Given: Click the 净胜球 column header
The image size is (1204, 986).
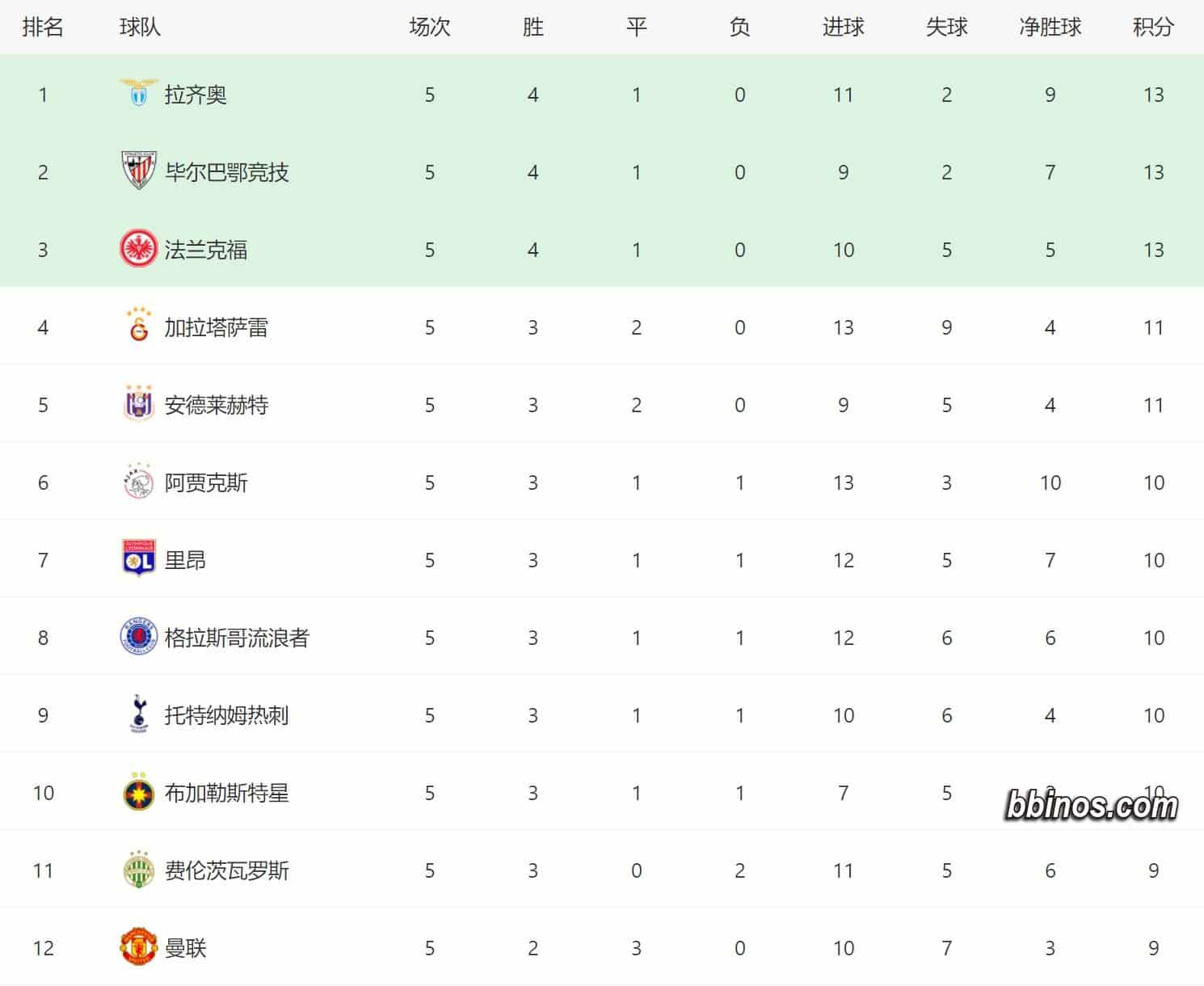Looking at the screenshot, I should click(x=1050, y=27).
